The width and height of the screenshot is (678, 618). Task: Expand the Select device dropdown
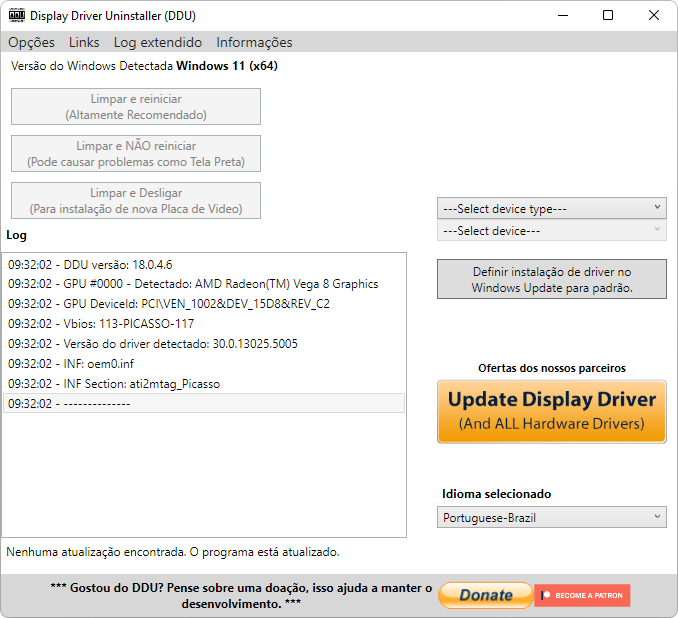(552, 231)
